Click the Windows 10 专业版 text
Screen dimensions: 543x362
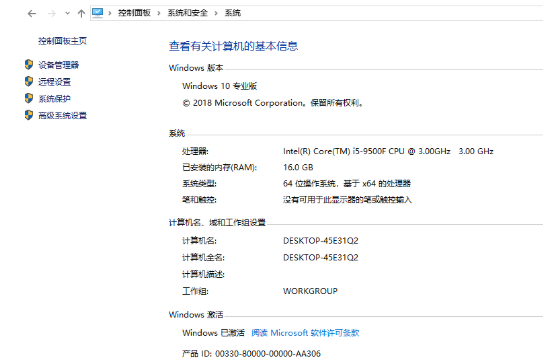(x=220, y=86)
